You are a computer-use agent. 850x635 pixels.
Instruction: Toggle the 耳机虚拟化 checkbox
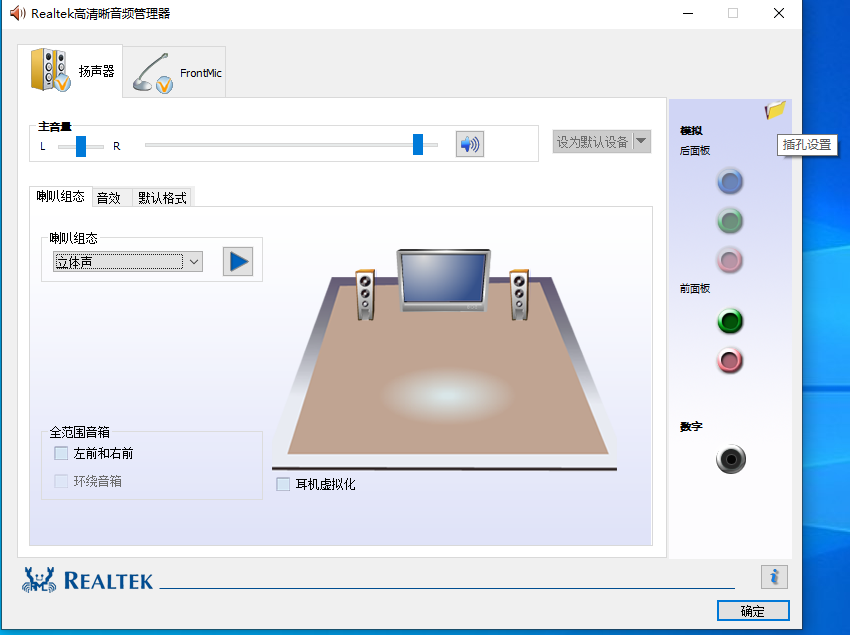coord(283,485)
